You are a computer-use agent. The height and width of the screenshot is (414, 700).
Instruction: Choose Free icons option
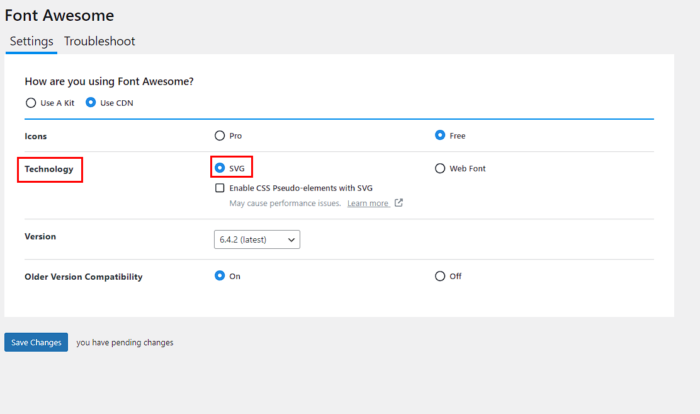440,135
